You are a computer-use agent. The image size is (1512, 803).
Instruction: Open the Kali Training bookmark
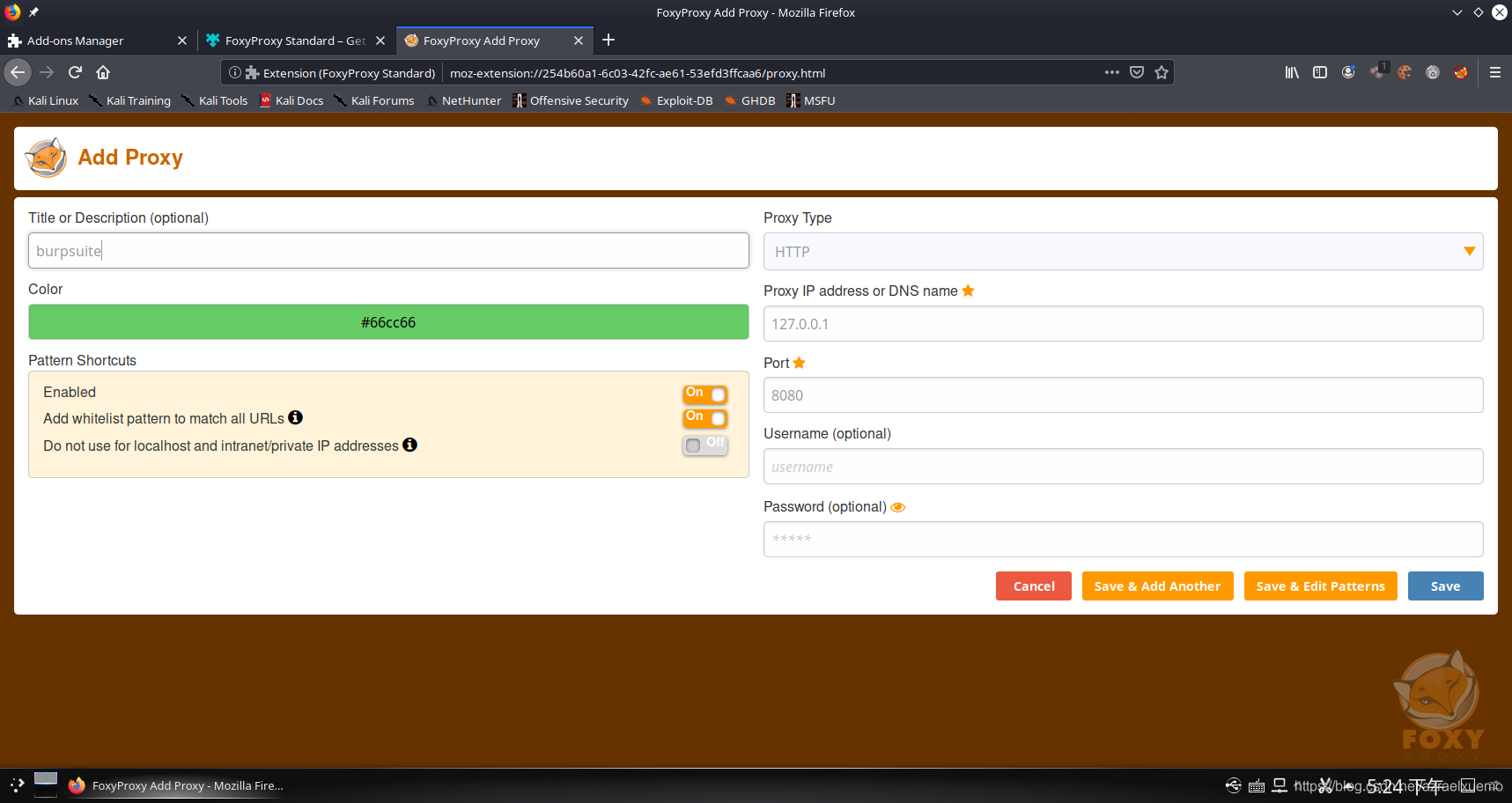(x=130, y=100)
